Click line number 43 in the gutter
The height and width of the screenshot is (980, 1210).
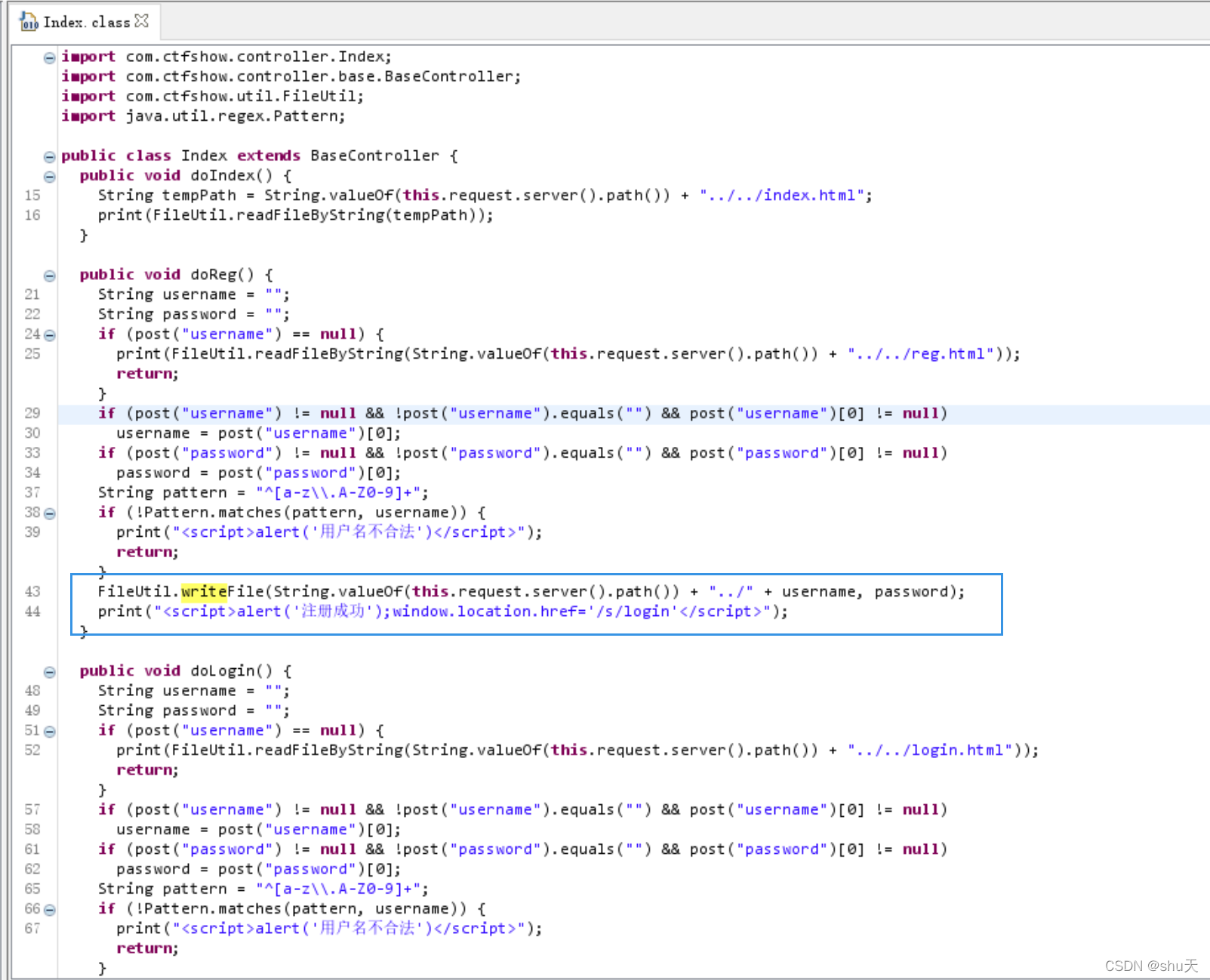(x=32, y=591)
